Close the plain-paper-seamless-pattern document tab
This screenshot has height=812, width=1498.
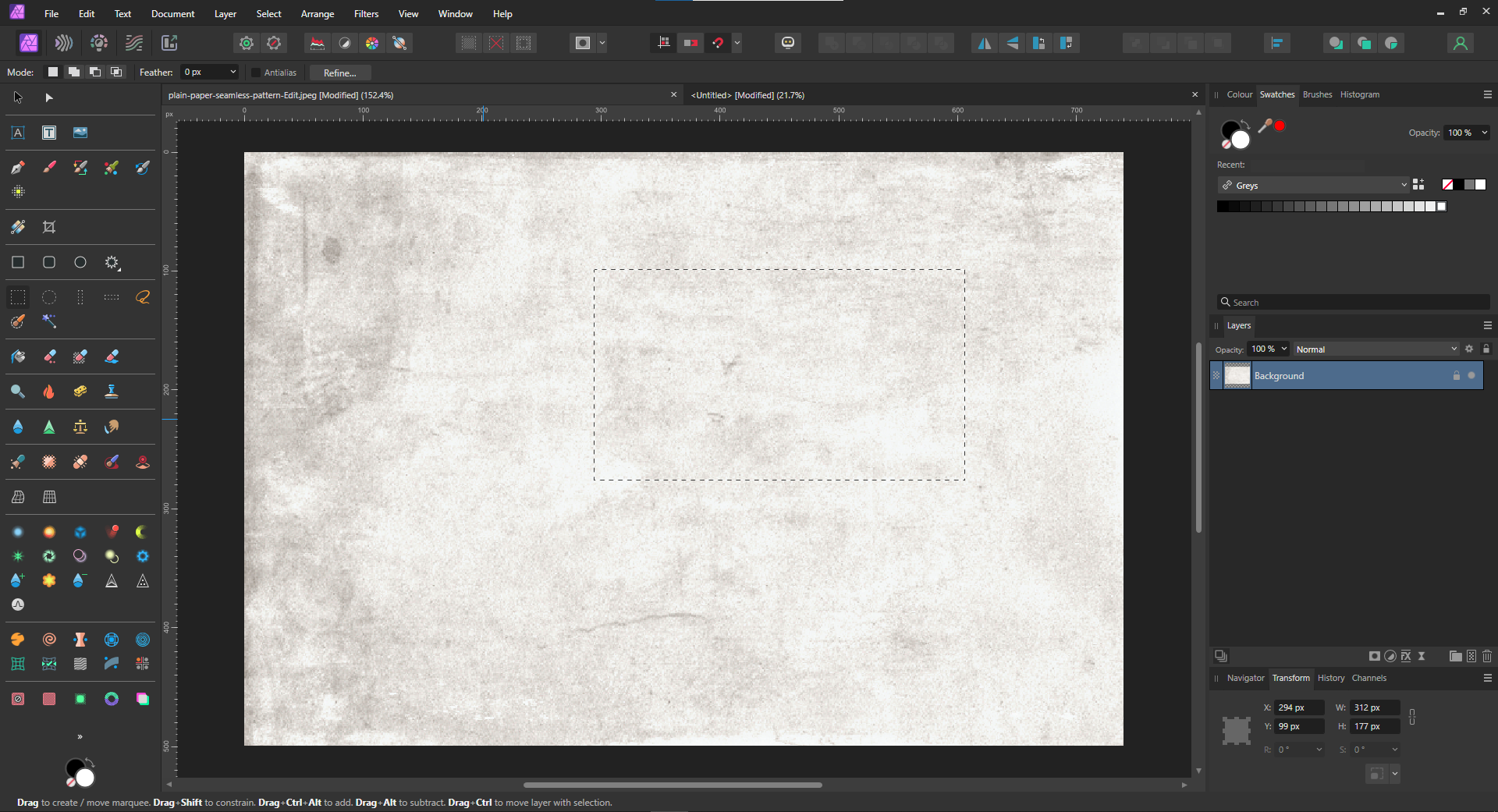pos(674,94)
